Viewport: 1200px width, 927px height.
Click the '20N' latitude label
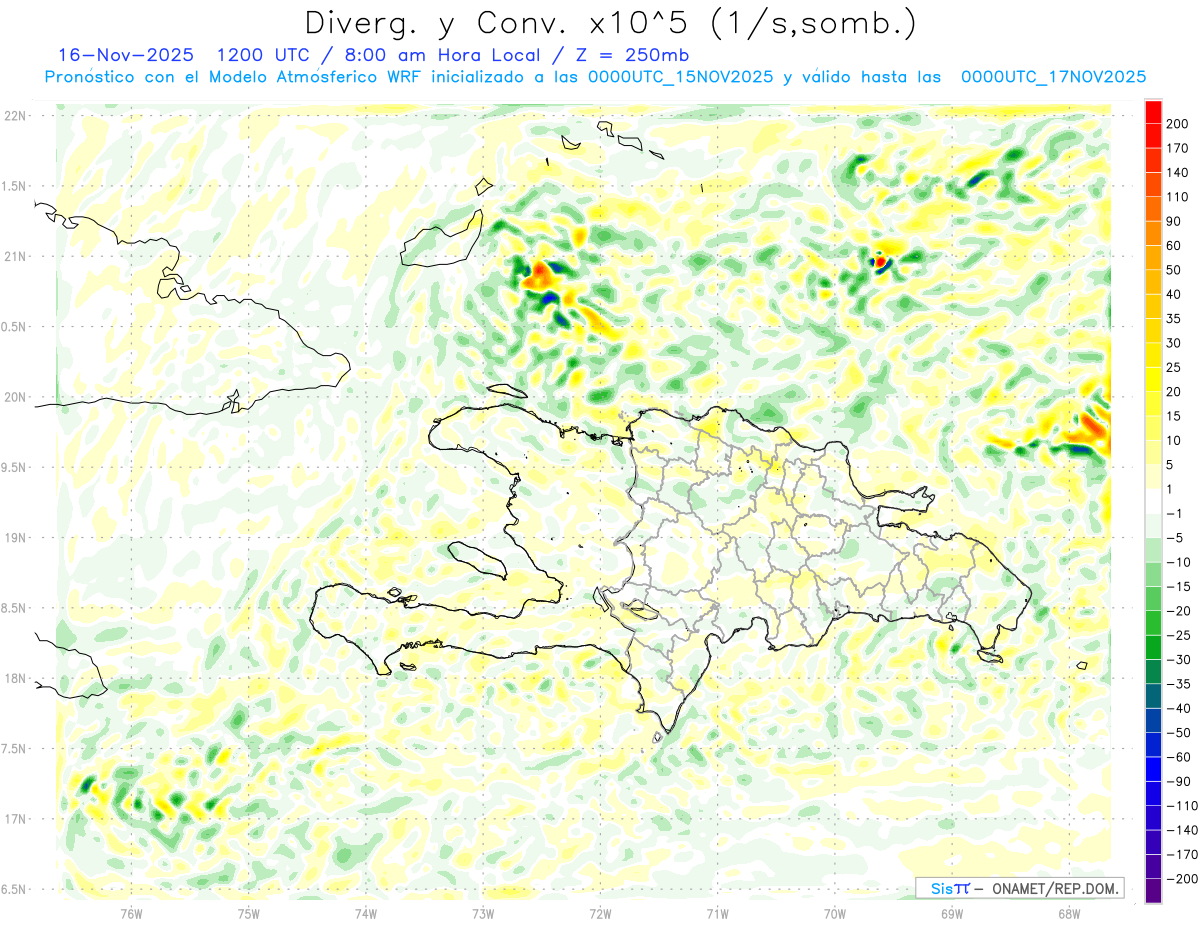[15, 397]
